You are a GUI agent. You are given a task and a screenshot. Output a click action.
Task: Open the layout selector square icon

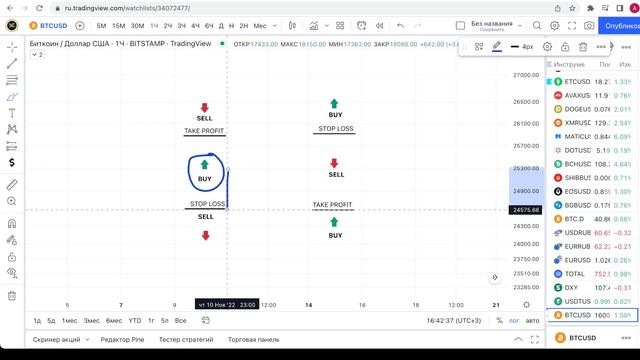(x=460, y=26)
